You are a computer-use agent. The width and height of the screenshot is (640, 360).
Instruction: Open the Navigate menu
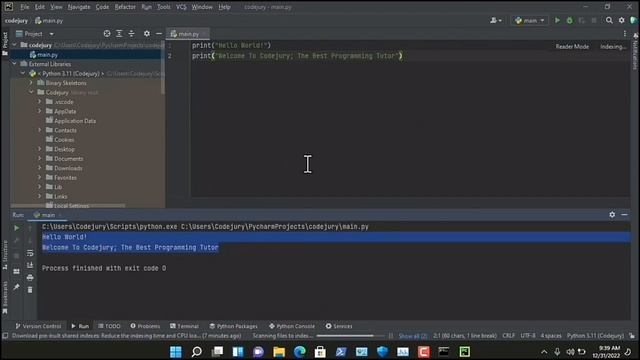coord(79,7)
